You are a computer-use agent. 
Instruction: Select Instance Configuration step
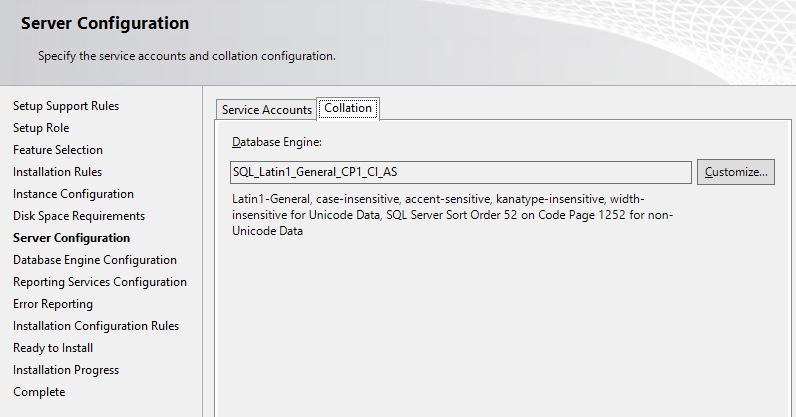tap(74, 194)
